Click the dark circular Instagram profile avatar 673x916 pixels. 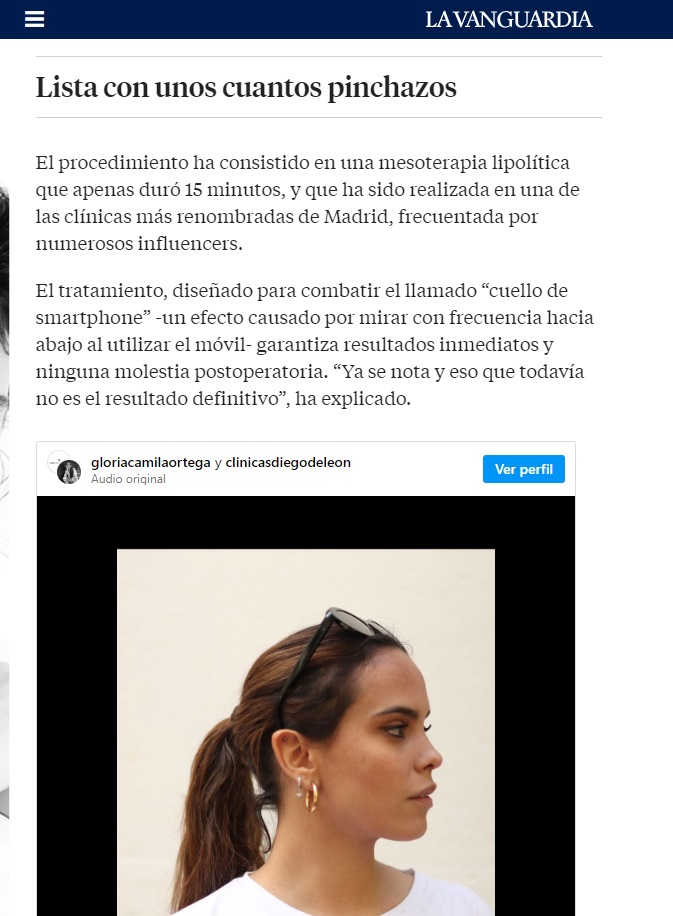tap(69, 472)
